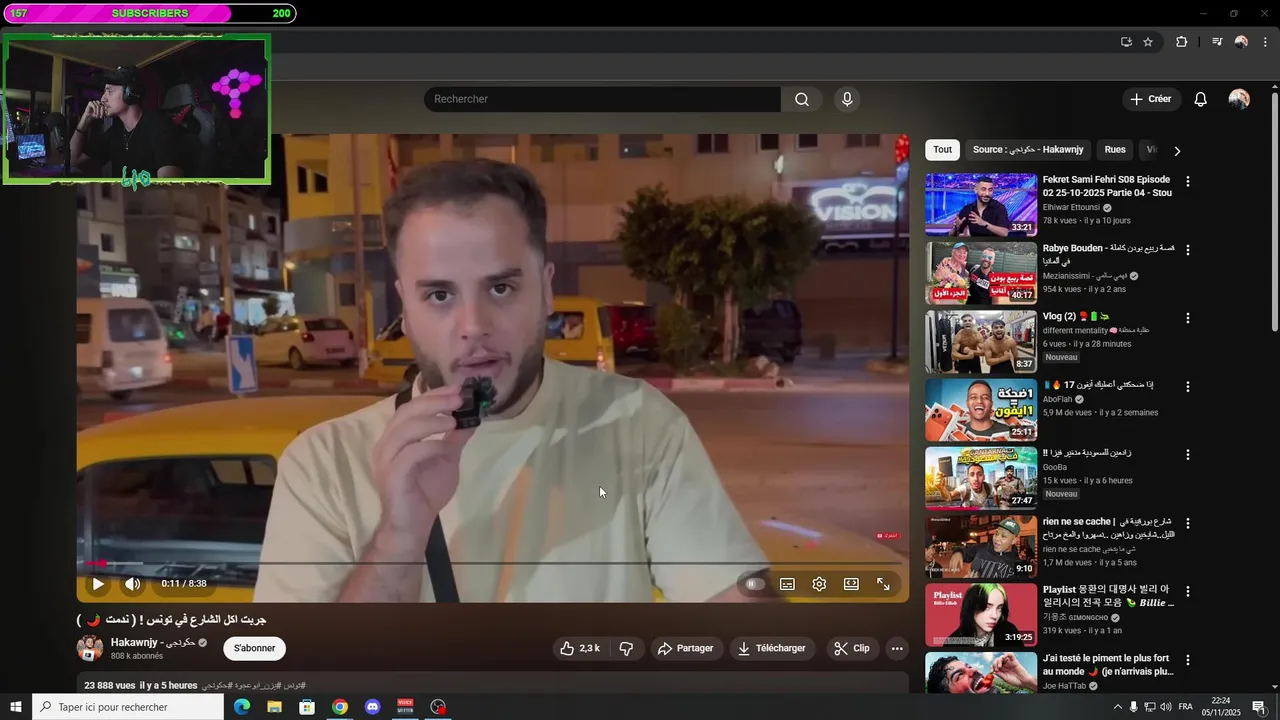Dislike the video with the thumbs-down

[626, 648]
